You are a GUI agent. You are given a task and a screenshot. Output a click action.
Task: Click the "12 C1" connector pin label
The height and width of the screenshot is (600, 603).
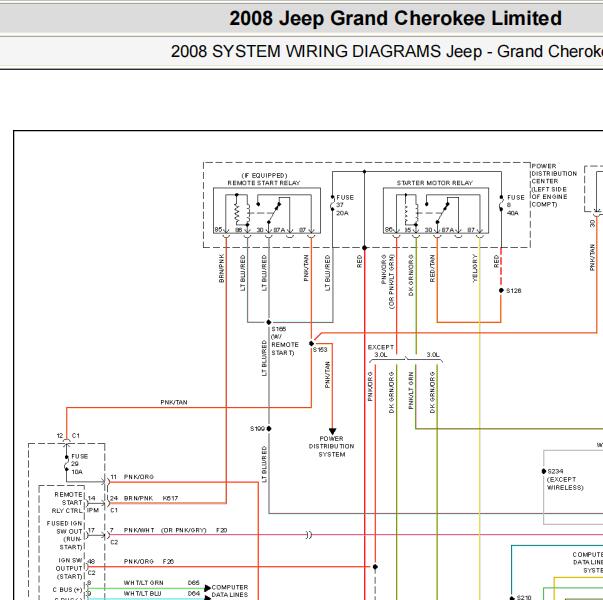coord(68,436)
